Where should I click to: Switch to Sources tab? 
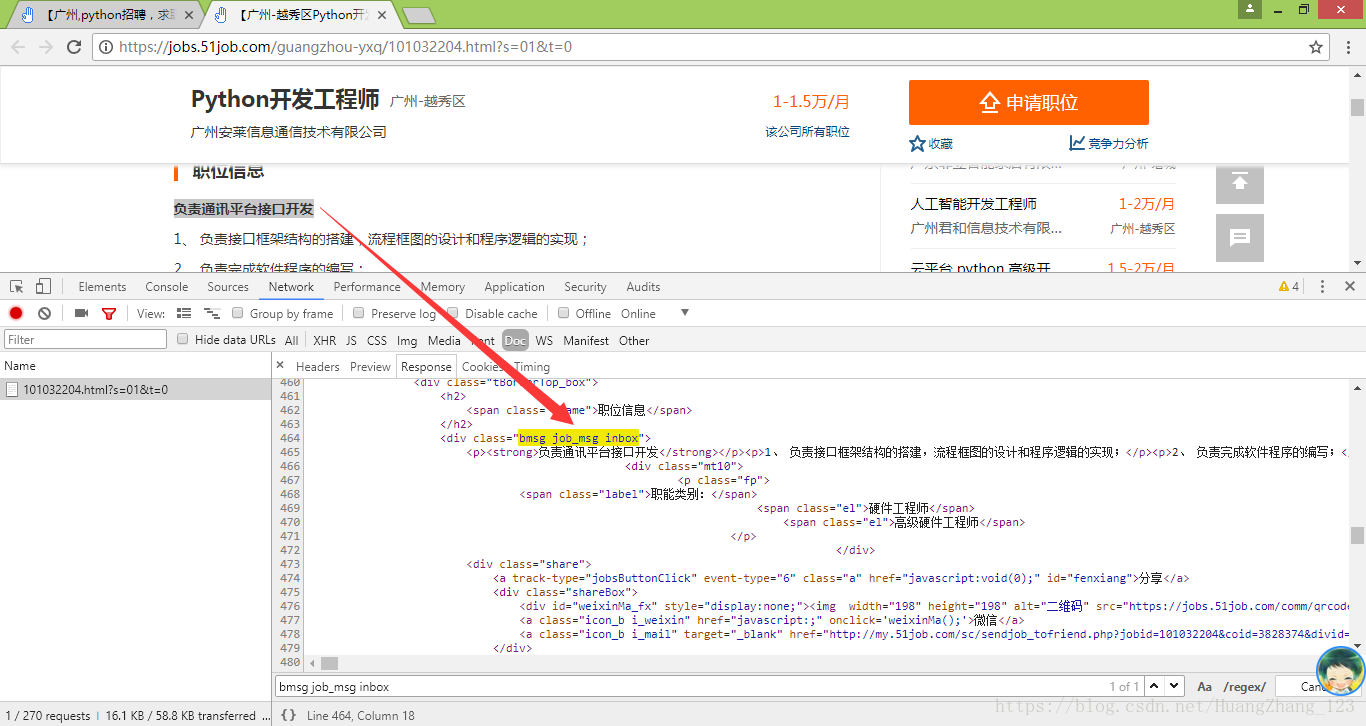tap(228, 287)
